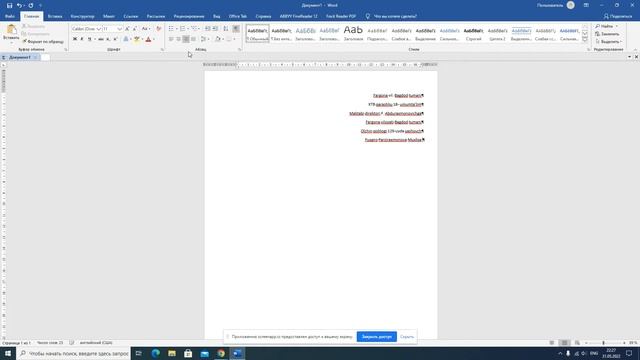The height and width of the screenshot is (360, 640).
Task: Select the Документ1 document tab
Action: tap(20, 57)
